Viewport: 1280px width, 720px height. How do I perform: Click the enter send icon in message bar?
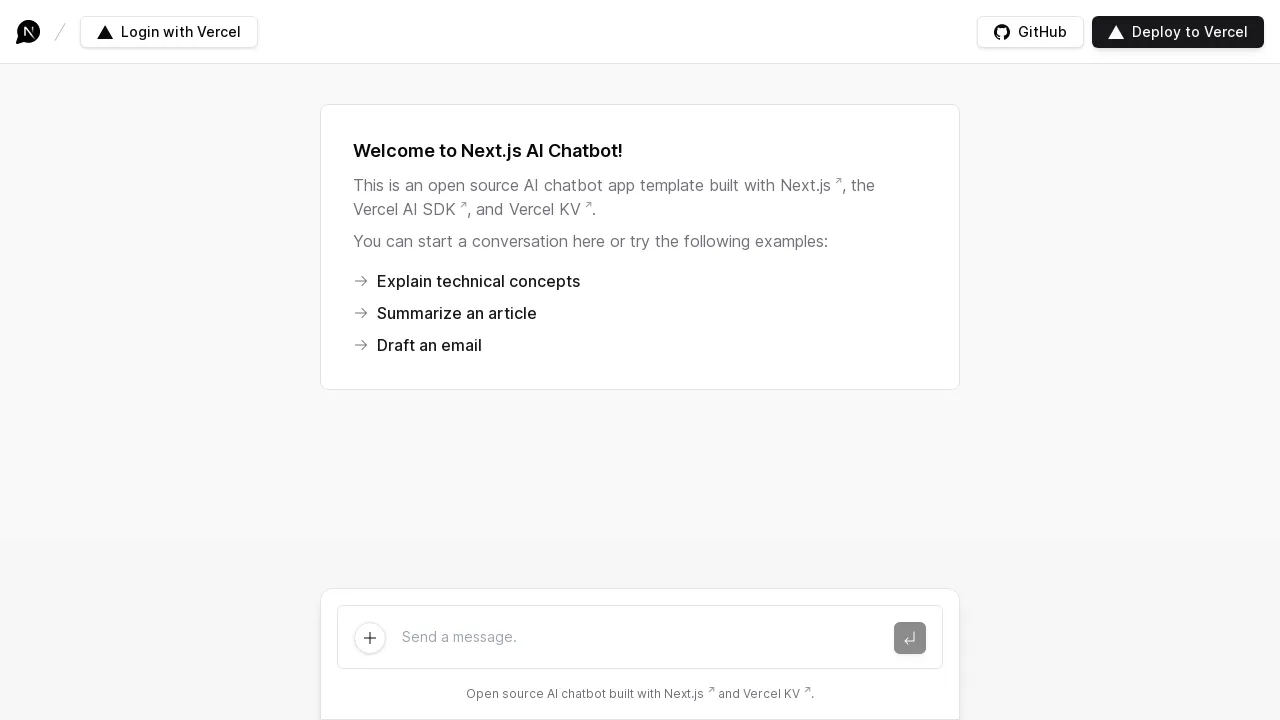coord(910,638)
